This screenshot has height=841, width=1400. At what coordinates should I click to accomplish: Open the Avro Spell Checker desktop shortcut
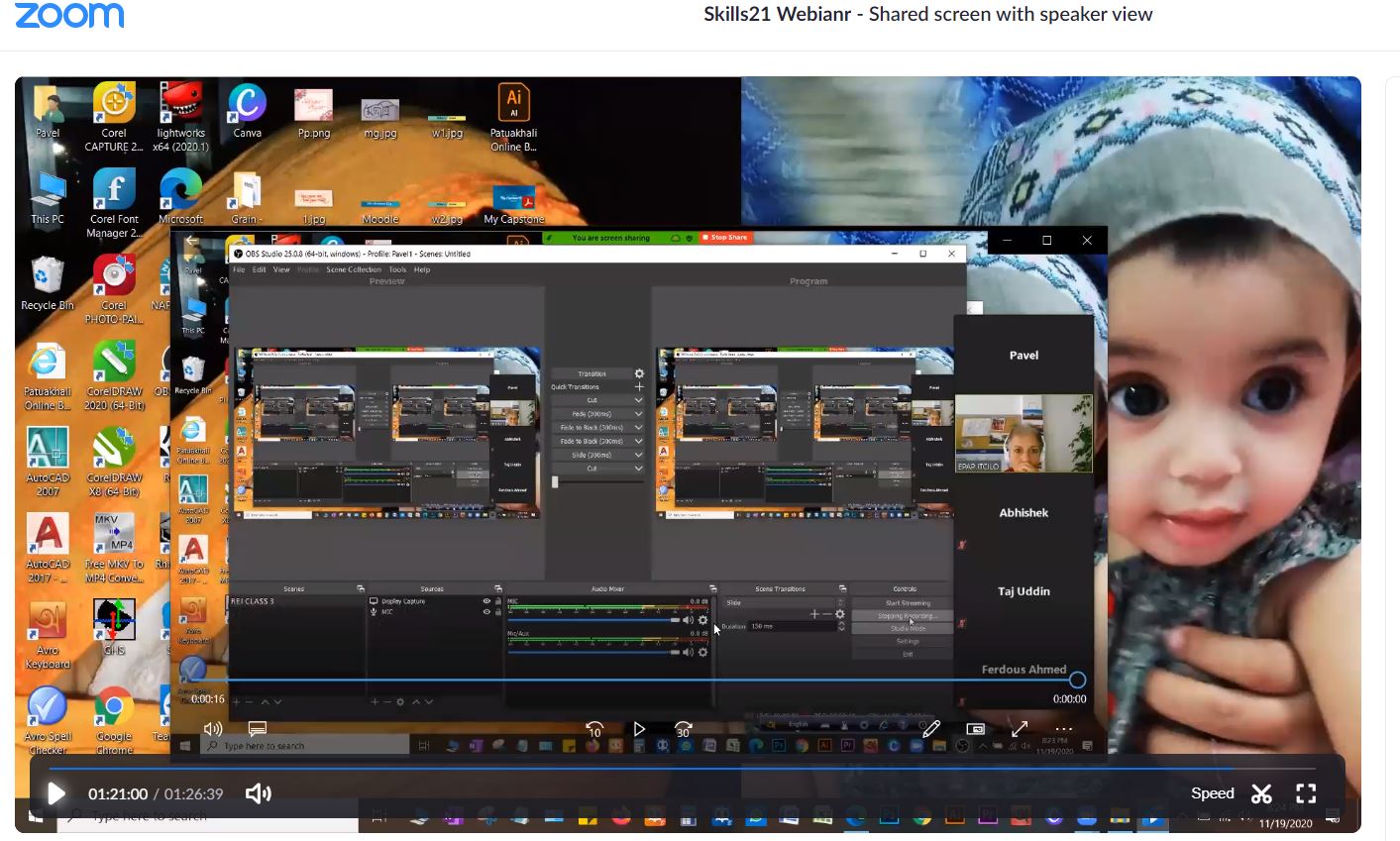(48, 720)
